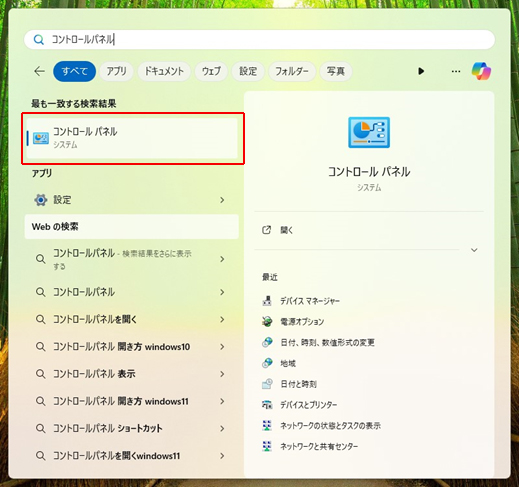Click the open-external icon beside 開く
This screenshot has width=519, height=487.
click(x=266, y=230)
